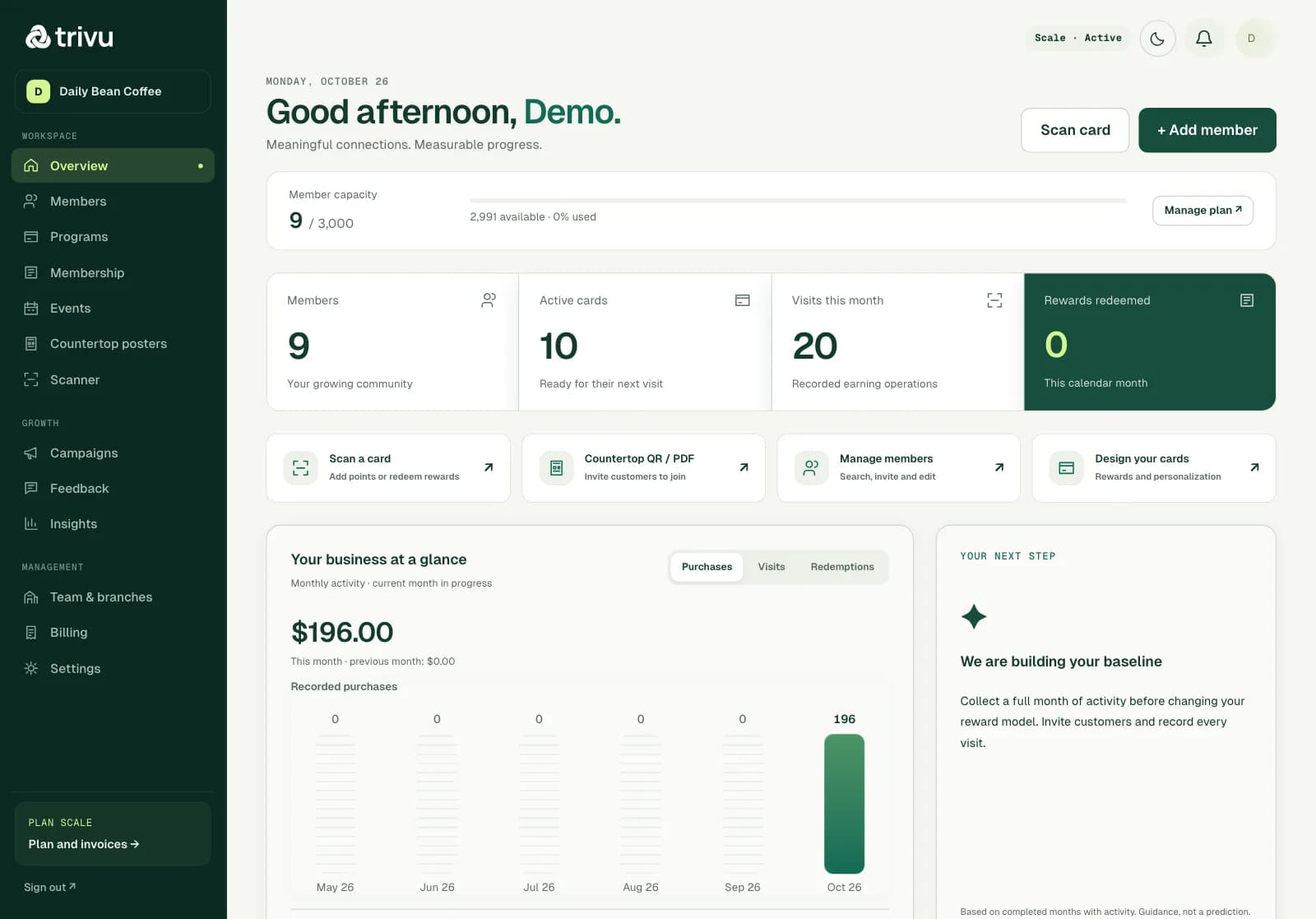
Task: Click the Scale · Active plan badge
Action: point(1077,39)
